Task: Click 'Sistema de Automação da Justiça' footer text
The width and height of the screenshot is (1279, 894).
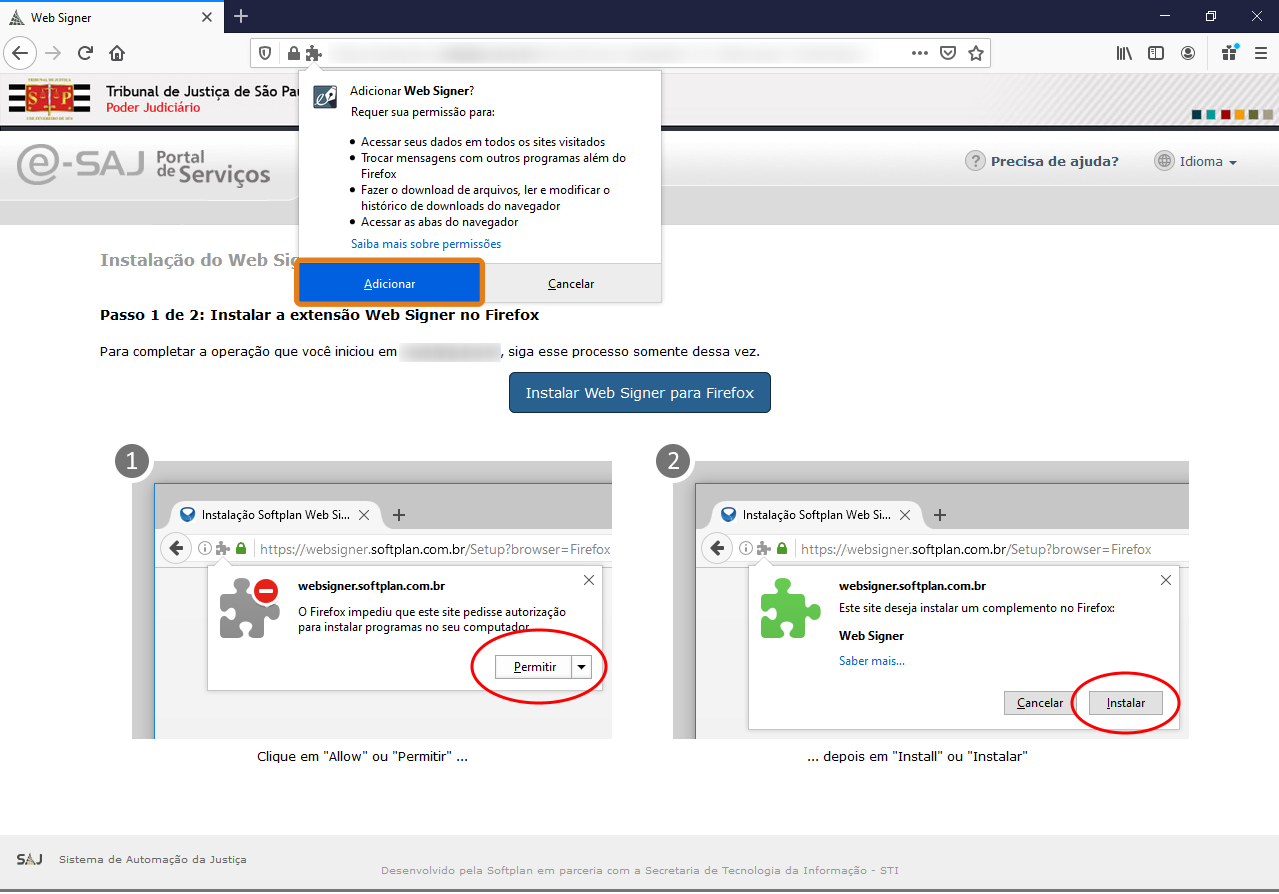Action: click(152, 860)
